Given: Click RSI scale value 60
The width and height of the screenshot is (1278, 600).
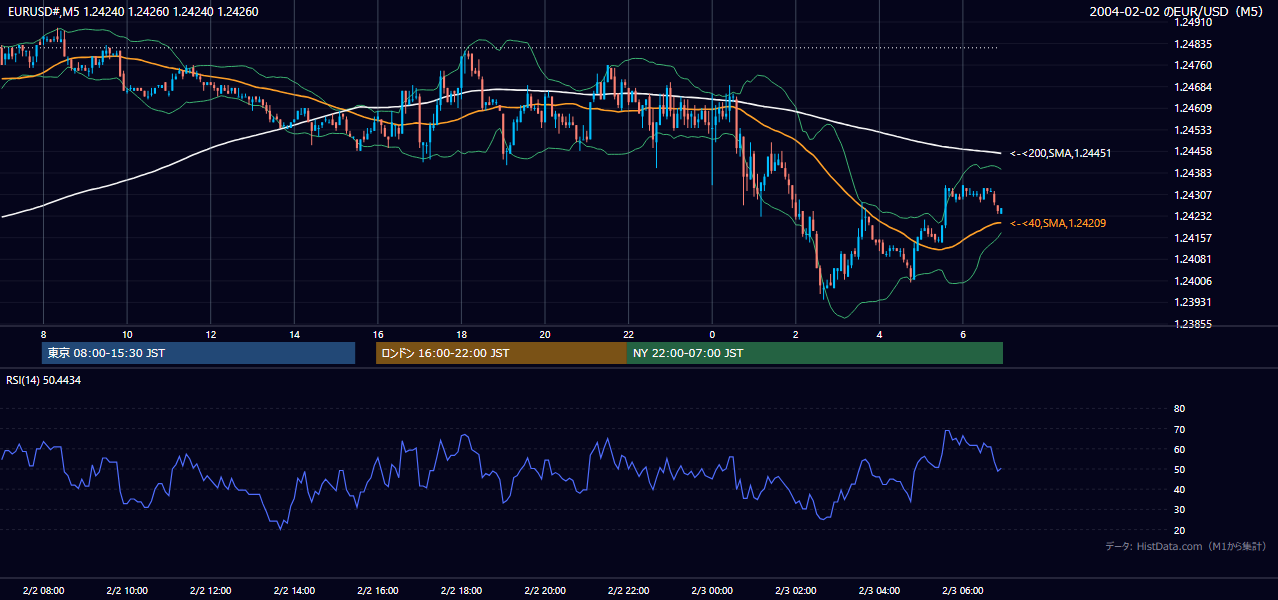Looking at the screenshot, I should point(1179,449).
